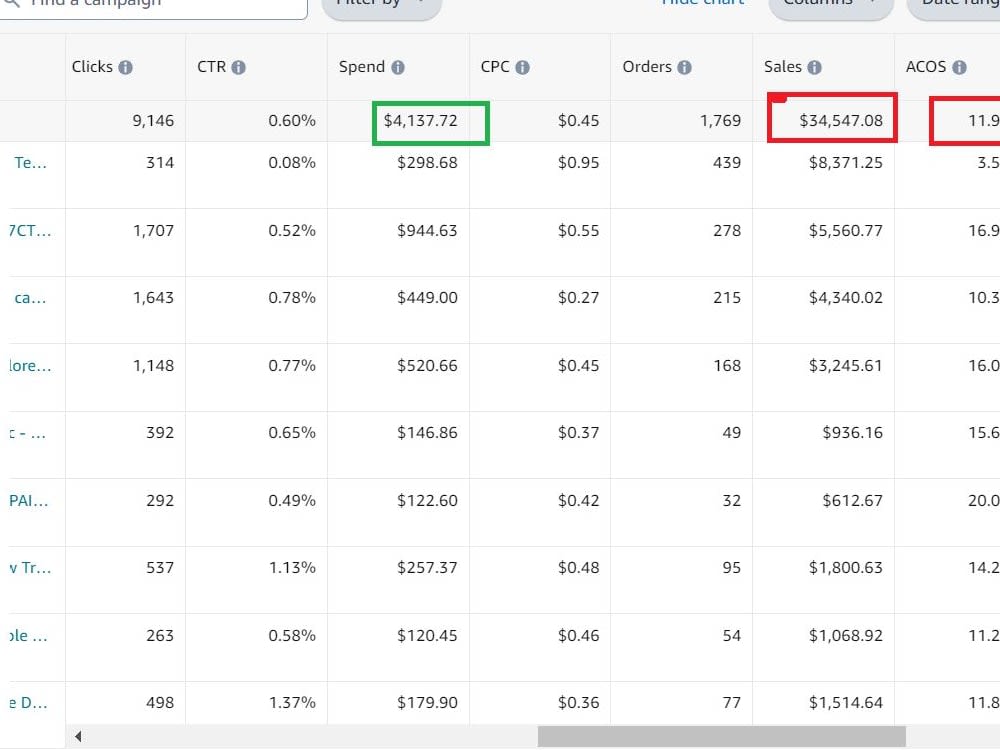The image size is (1000, 750).
Task: Select the sales cell $8,371.25
Action: (846, 163)
